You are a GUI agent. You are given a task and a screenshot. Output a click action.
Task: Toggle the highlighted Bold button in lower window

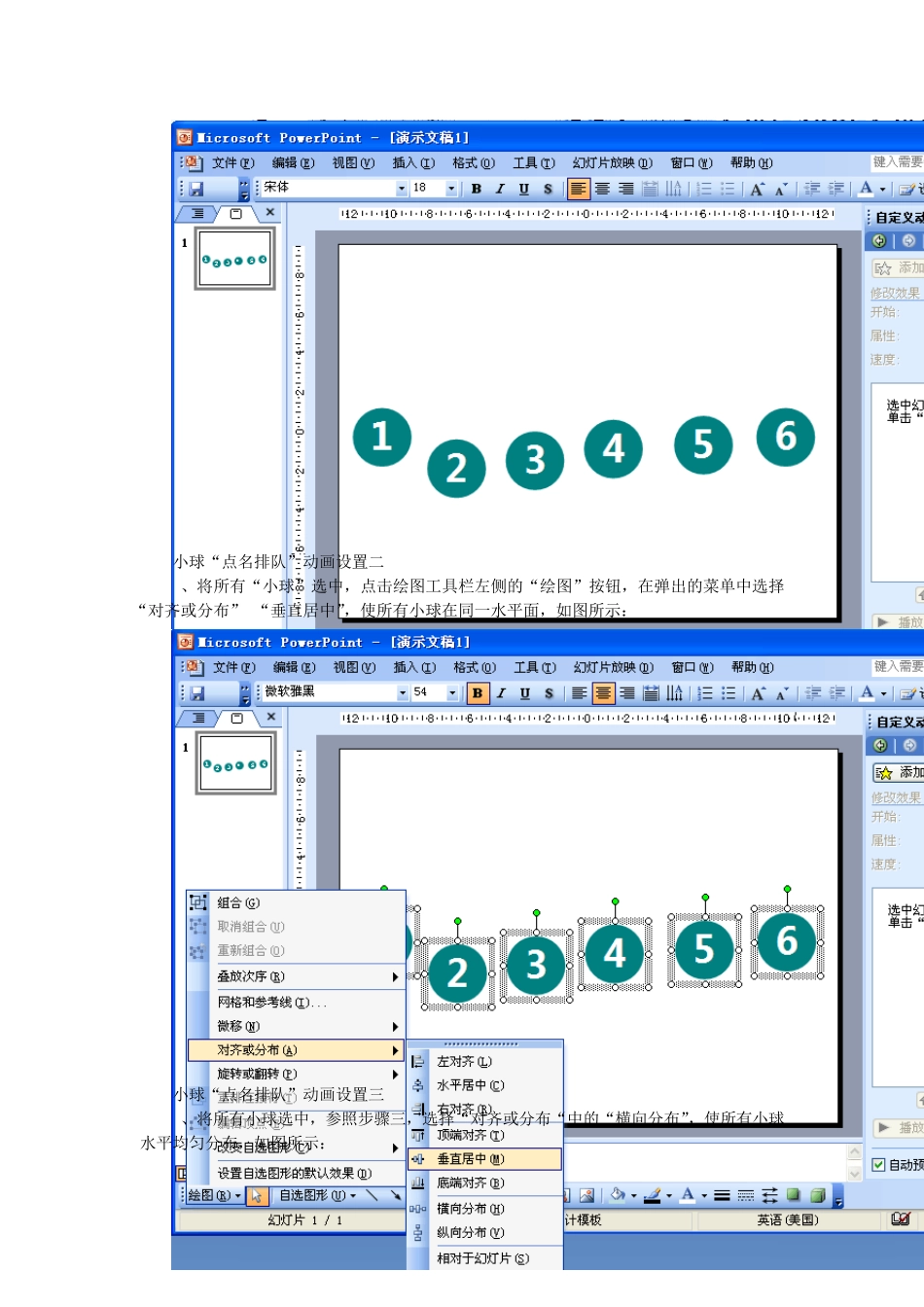click(x=478, y=692)
